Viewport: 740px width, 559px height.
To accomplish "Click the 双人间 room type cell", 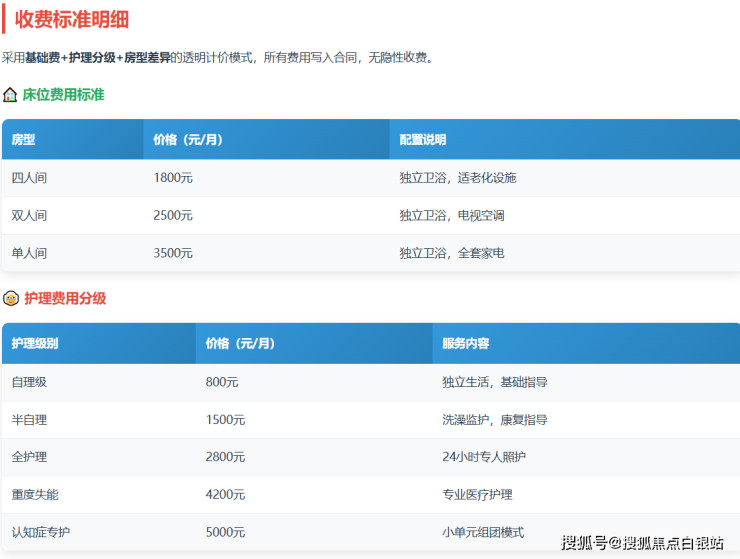I will point(29,216).
